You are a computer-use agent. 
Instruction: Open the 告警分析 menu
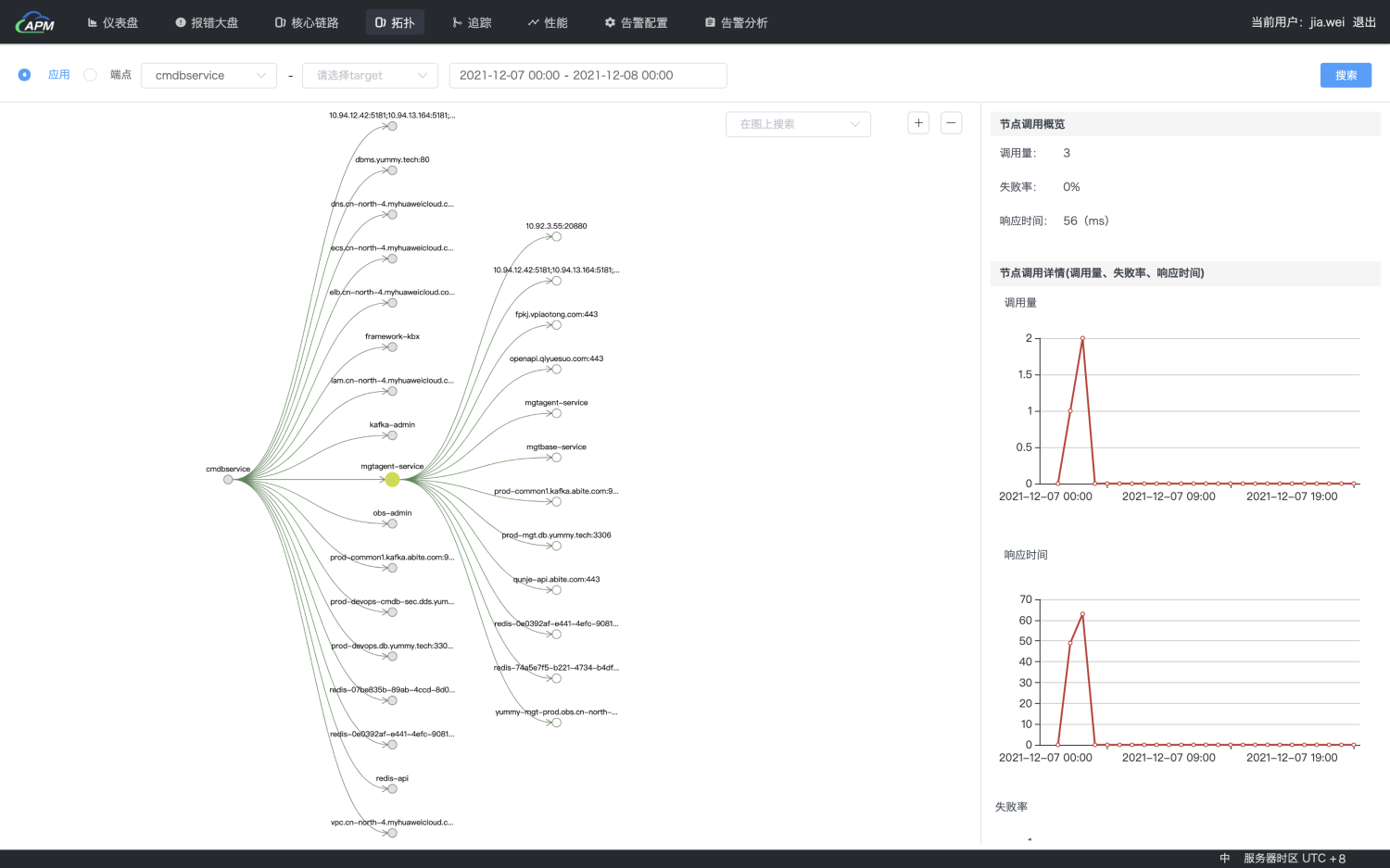click(x=737, y=22)
